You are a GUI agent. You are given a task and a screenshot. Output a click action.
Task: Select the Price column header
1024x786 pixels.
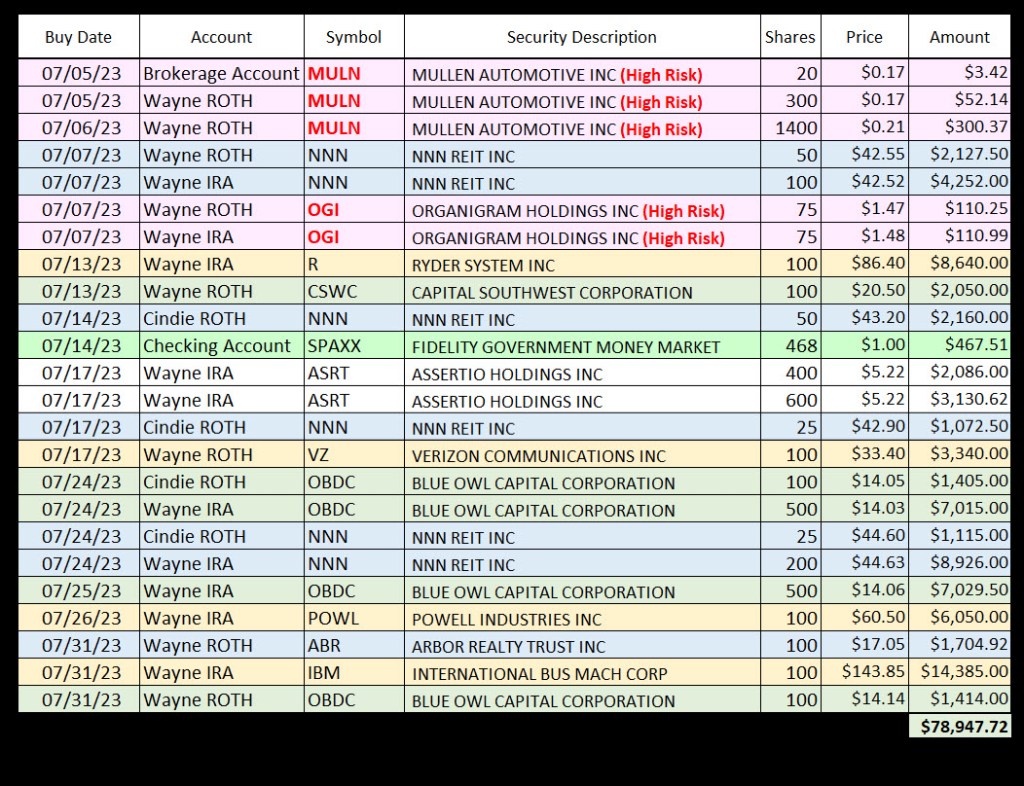864,37
